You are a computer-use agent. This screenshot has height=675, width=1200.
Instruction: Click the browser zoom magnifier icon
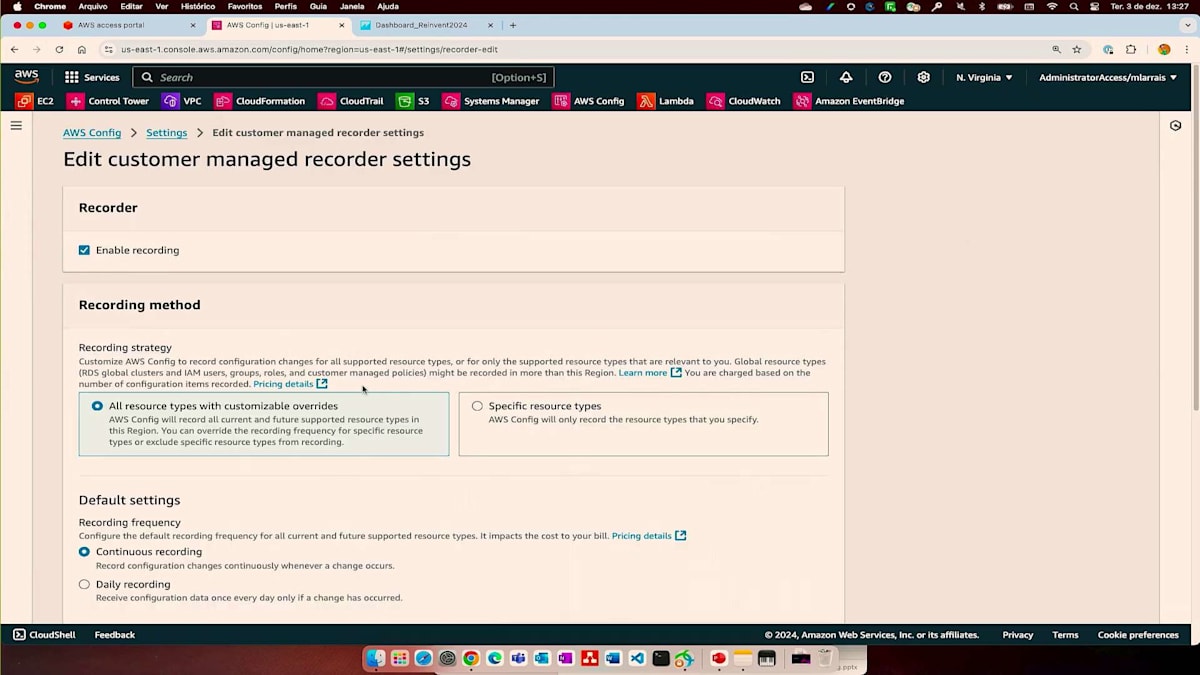1056,49
